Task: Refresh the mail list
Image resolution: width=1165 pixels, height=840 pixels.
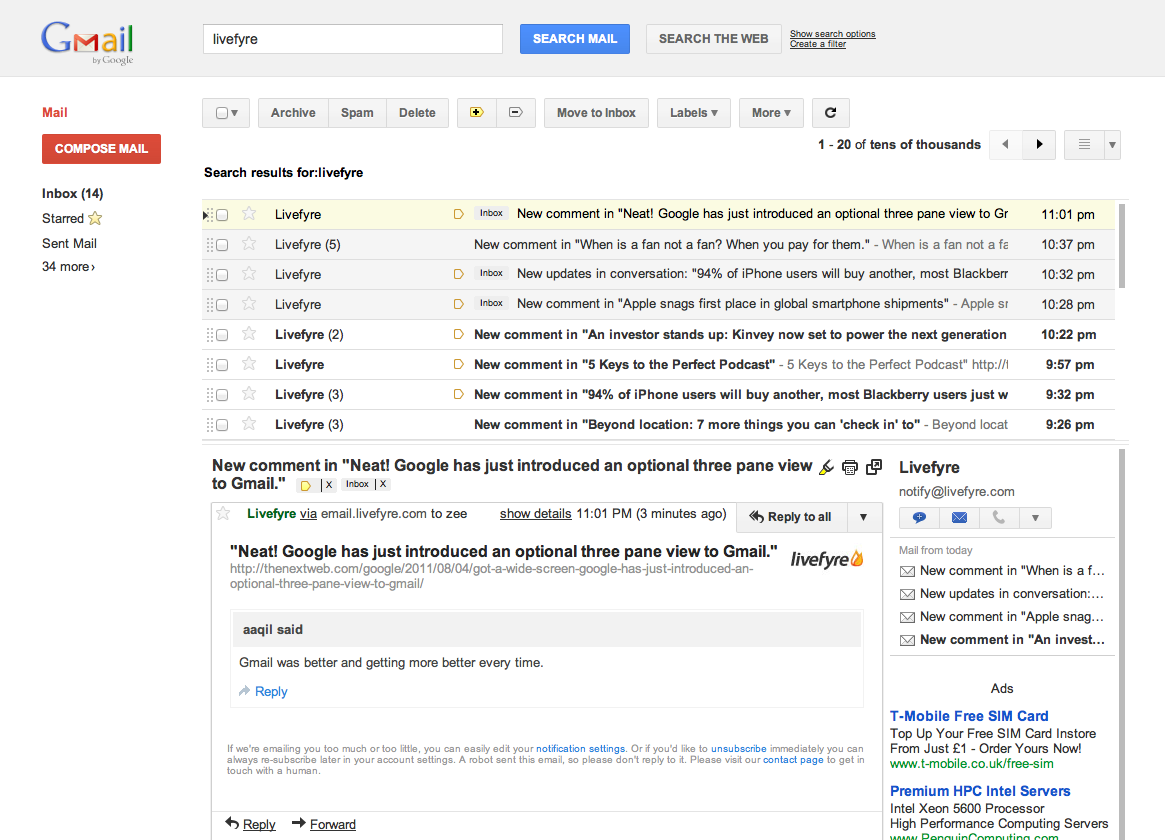Action: coord(831,113)
